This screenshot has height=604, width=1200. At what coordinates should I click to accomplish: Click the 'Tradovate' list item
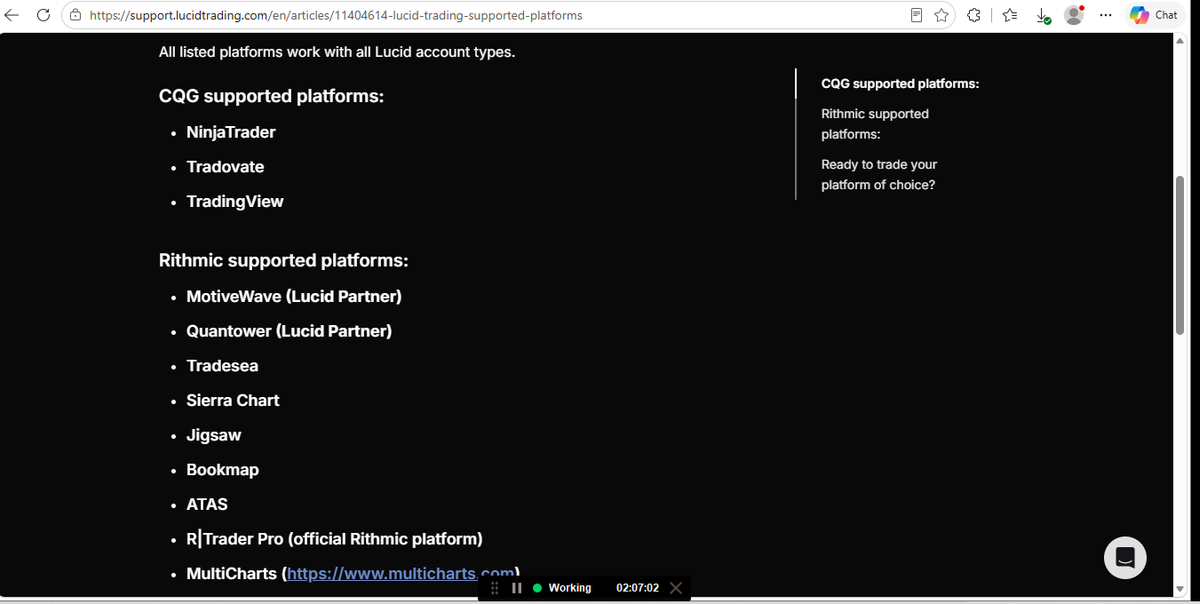coord(225,167)
